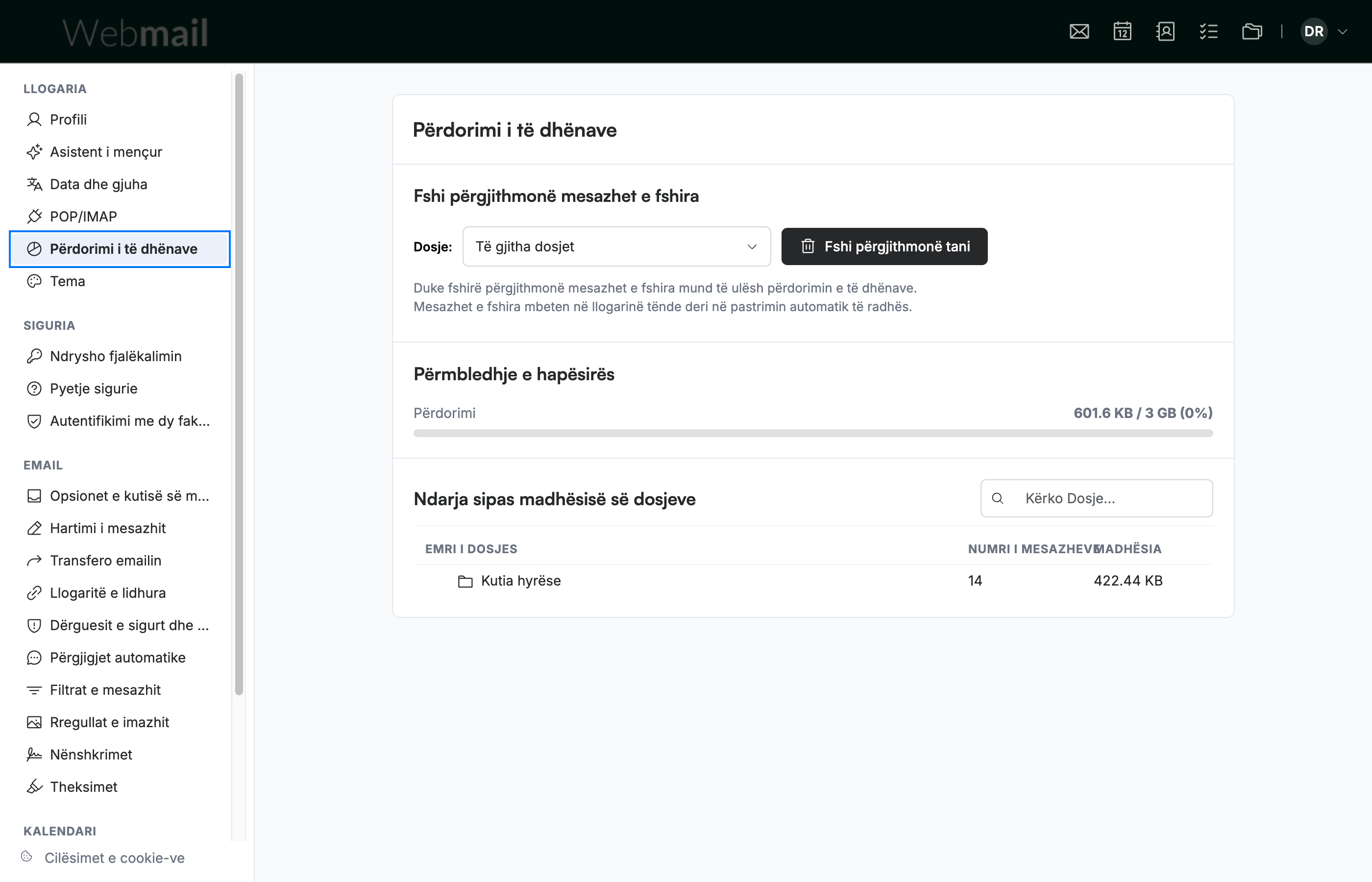This screenshot has height=882, width=1372.
Task: Open the files folder icon in header
Action: click(1252, 31)
